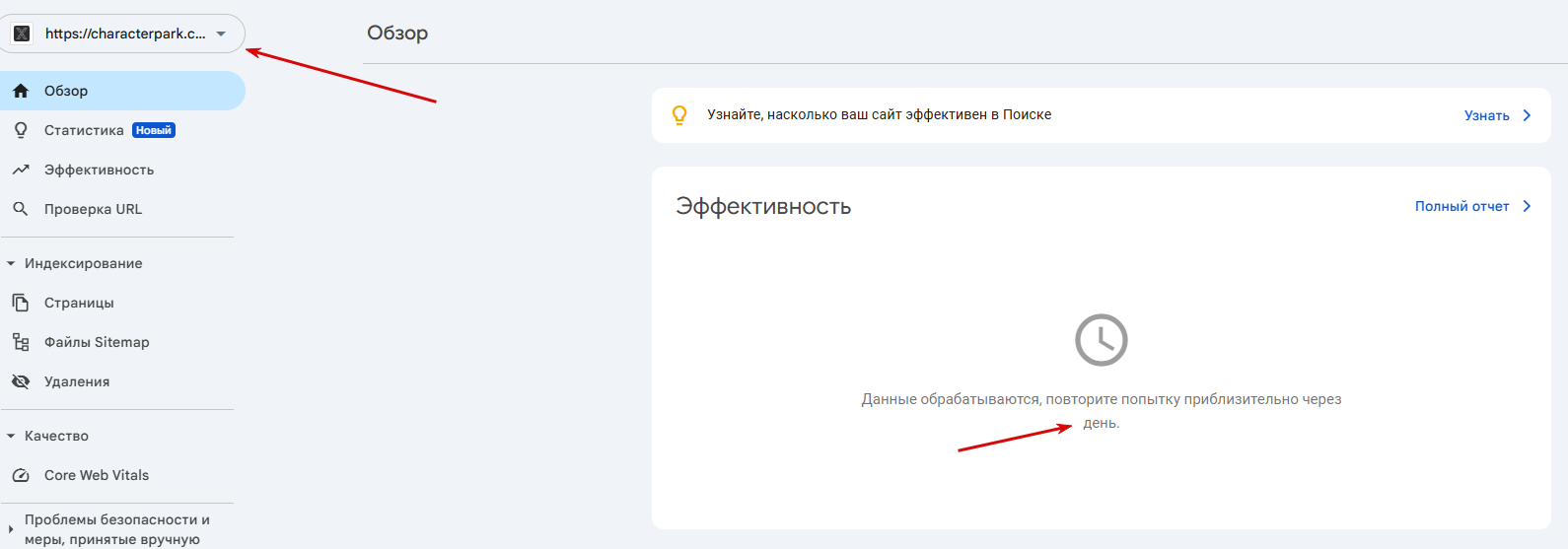Screen dimensions: 1568x549
Task: Click the Эффективность card heading
Action: 763,207
